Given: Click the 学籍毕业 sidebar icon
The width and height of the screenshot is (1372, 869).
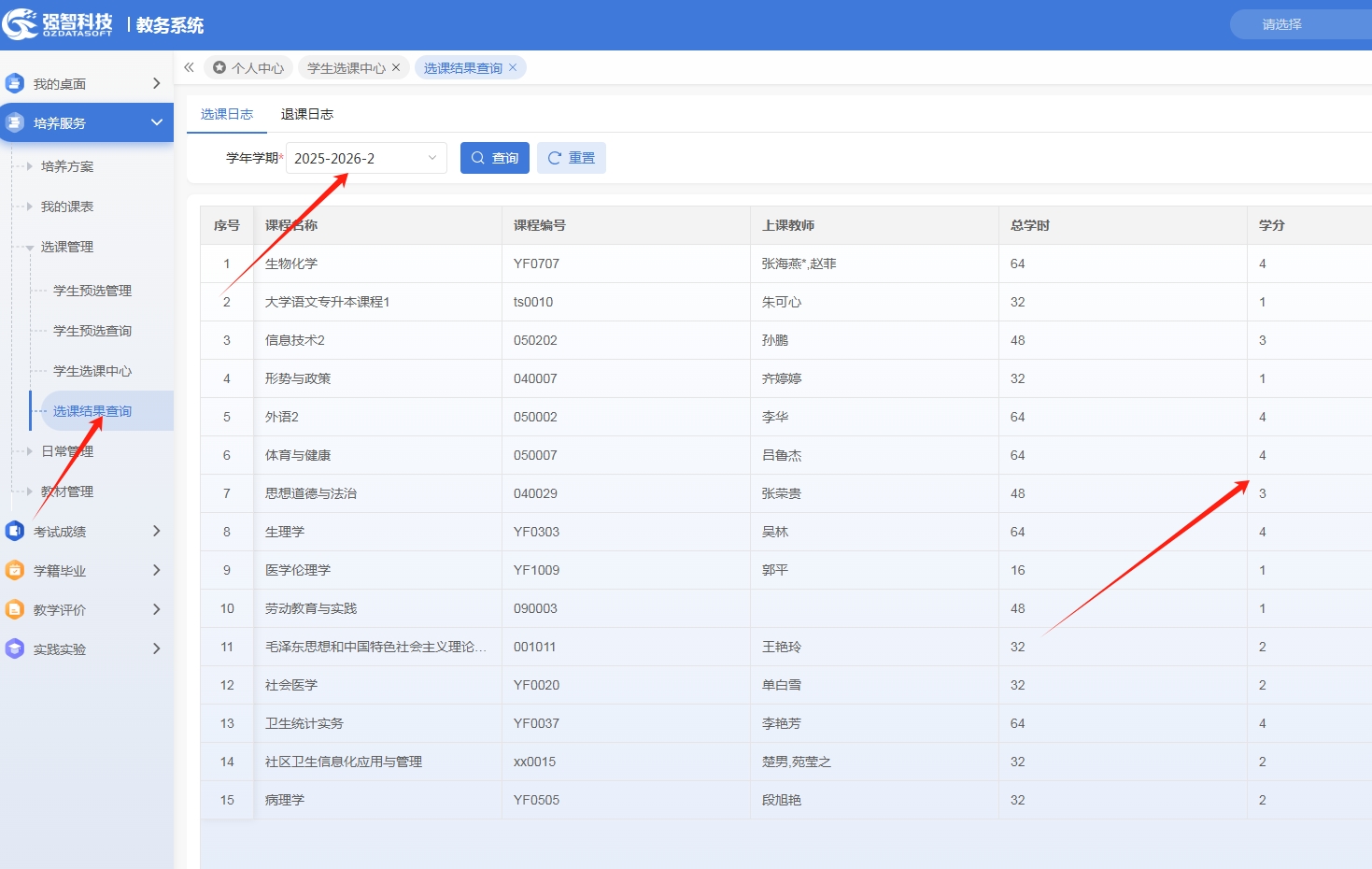Looking at the screenshot, I should [15, 570].
